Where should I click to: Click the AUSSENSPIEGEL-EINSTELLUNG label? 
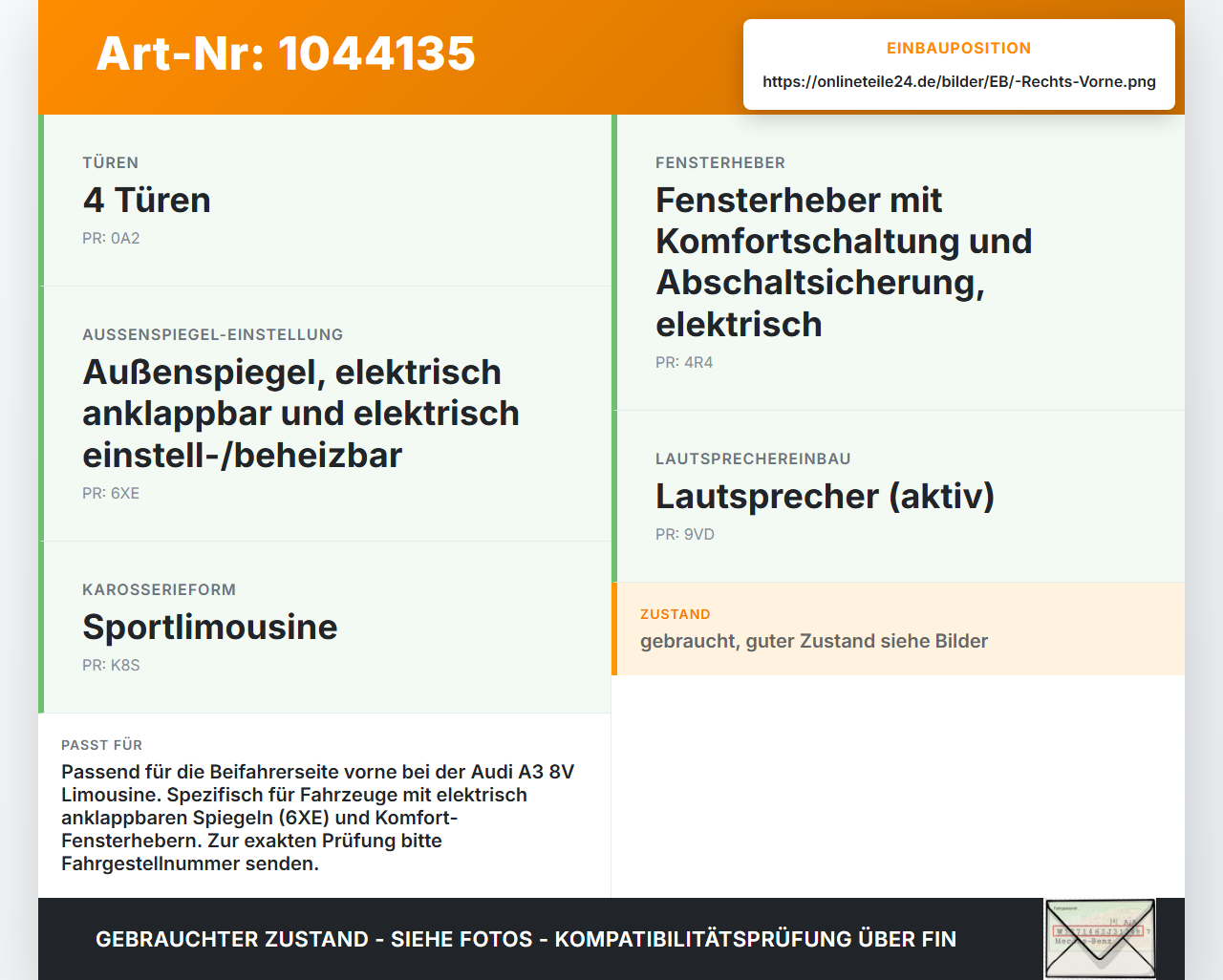[x=212, y=334]
